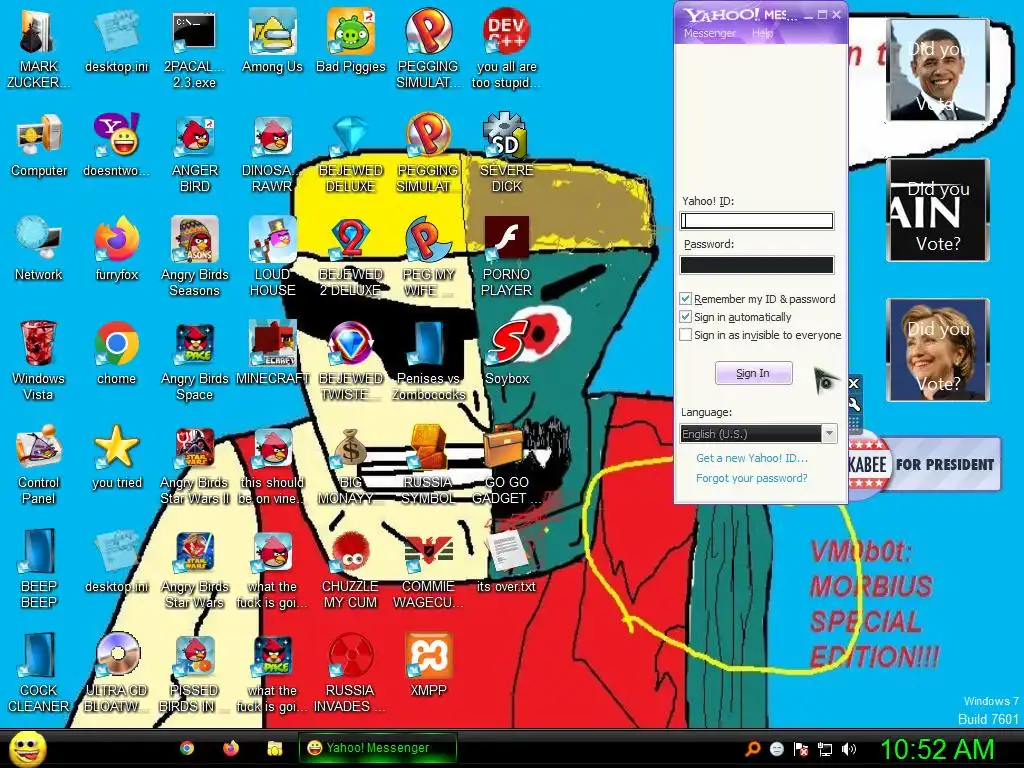The width and height of the screenshot is (1024, 768).
Task: Open Angry Birds Space icon
Action: point(194,360)
